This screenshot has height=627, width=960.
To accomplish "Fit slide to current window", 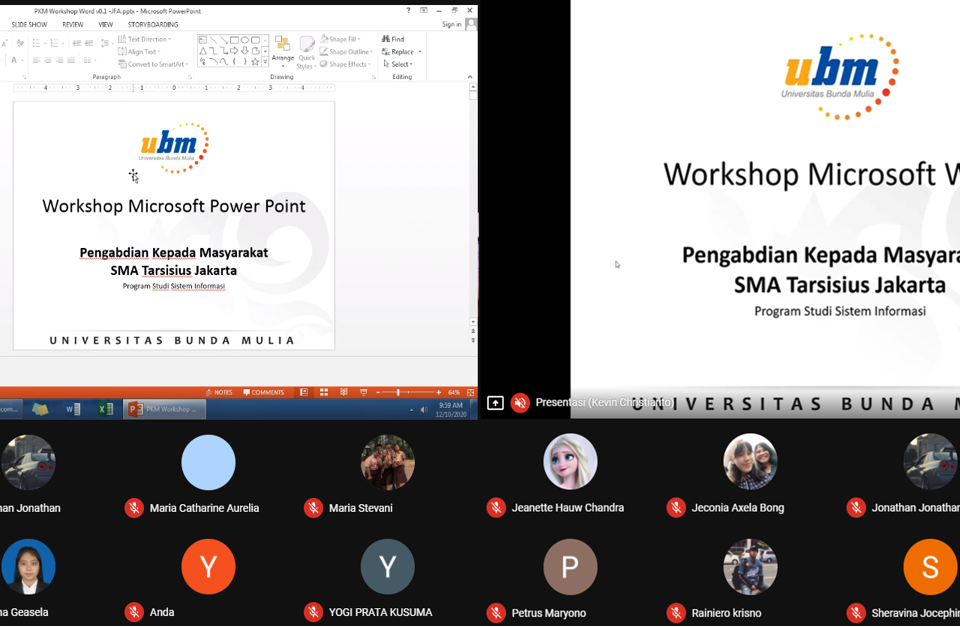I will [470, 392].
